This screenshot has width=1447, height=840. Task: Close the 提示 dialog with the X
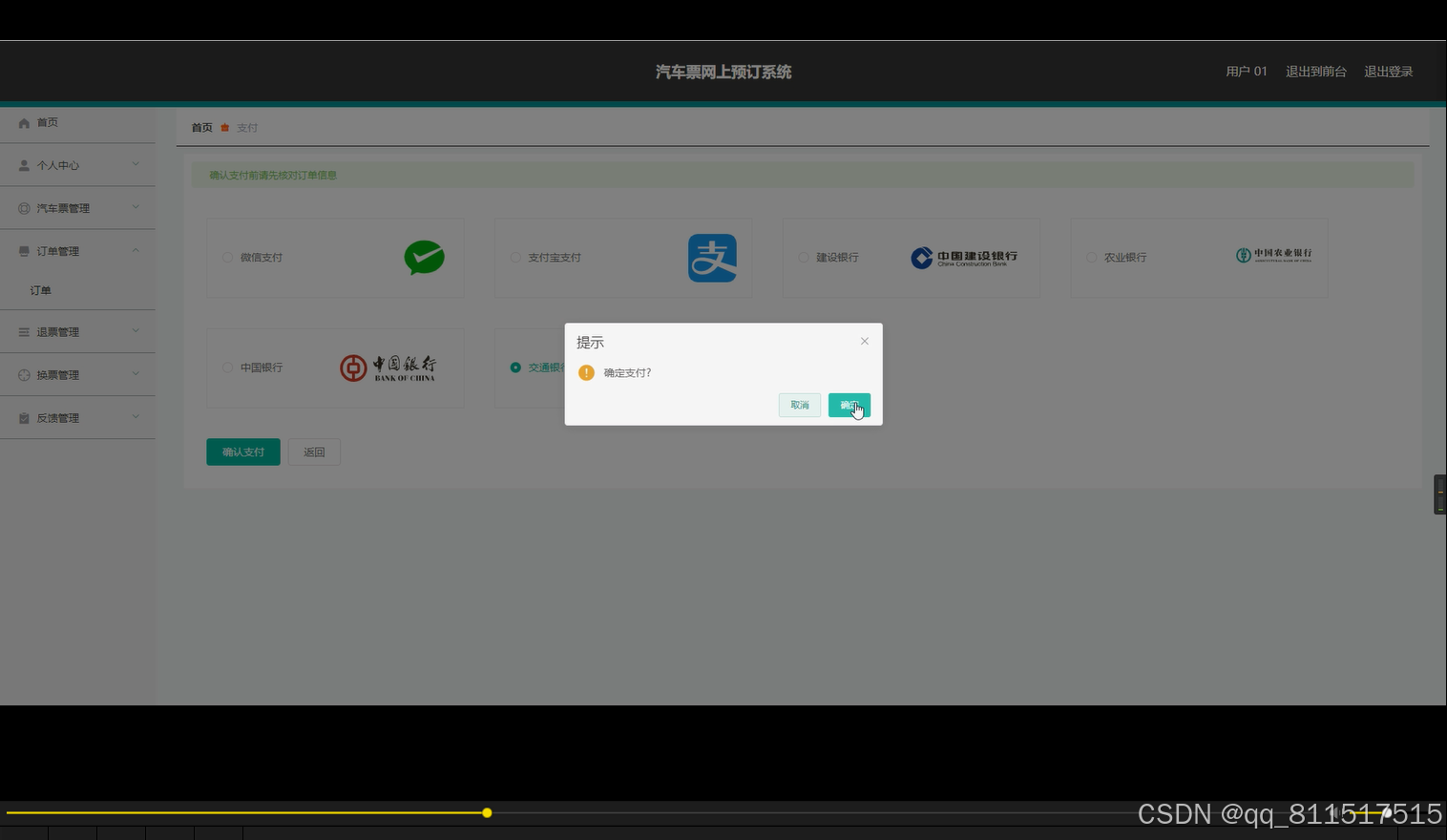pos(865,341)
